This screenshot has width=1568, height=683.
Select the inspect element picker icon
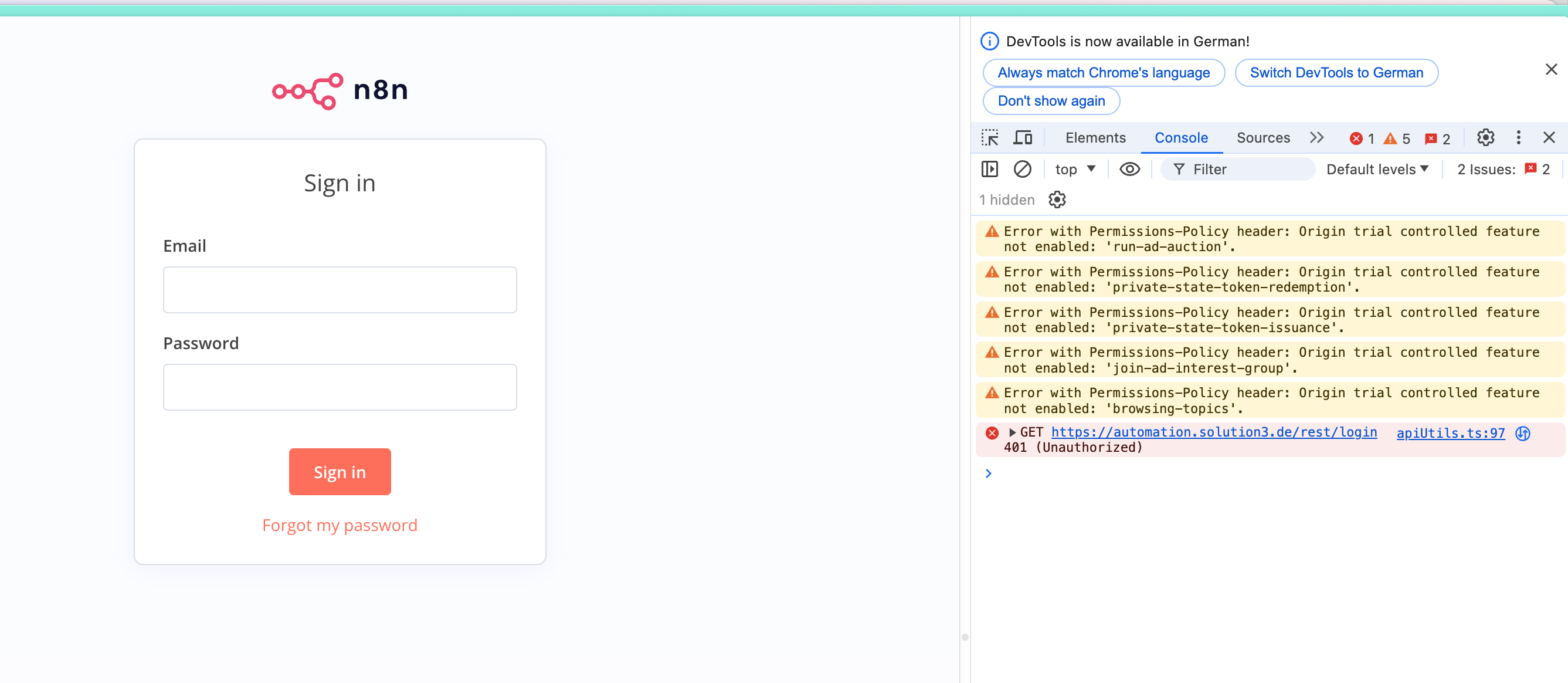990,138
